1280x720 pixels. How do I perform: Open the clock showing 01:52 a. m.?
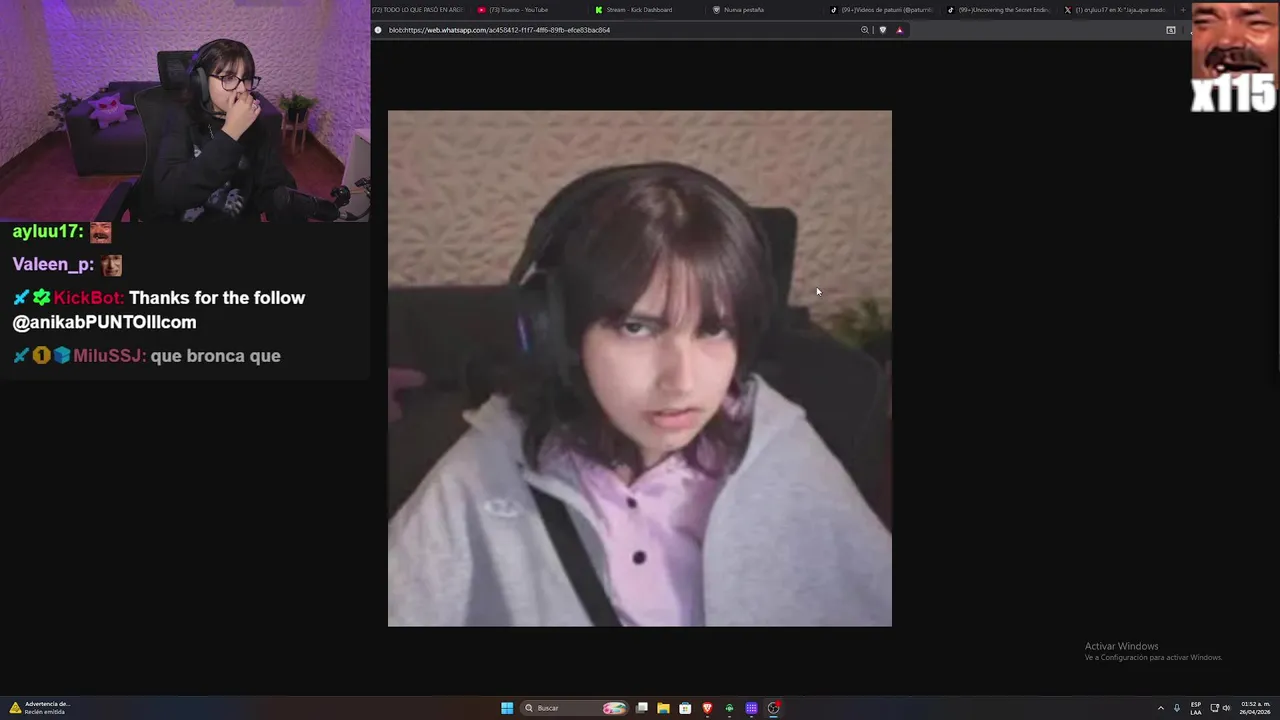coord(1256,708)
